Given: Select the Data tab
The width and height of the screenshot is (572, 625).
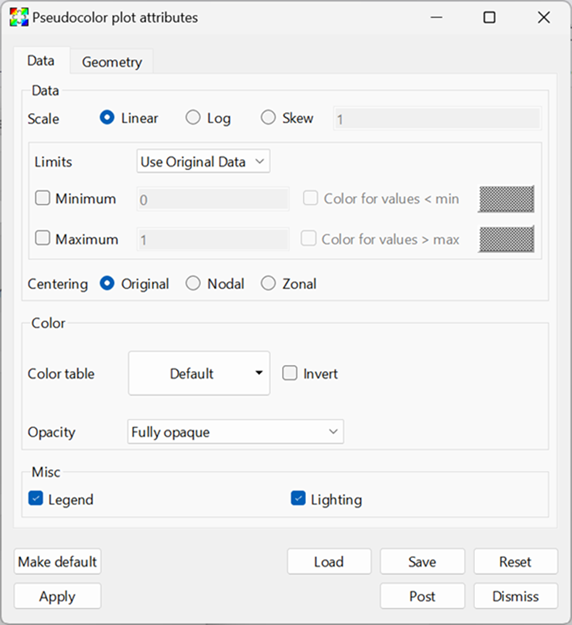Looking at the screenshot, I should 41,61.
